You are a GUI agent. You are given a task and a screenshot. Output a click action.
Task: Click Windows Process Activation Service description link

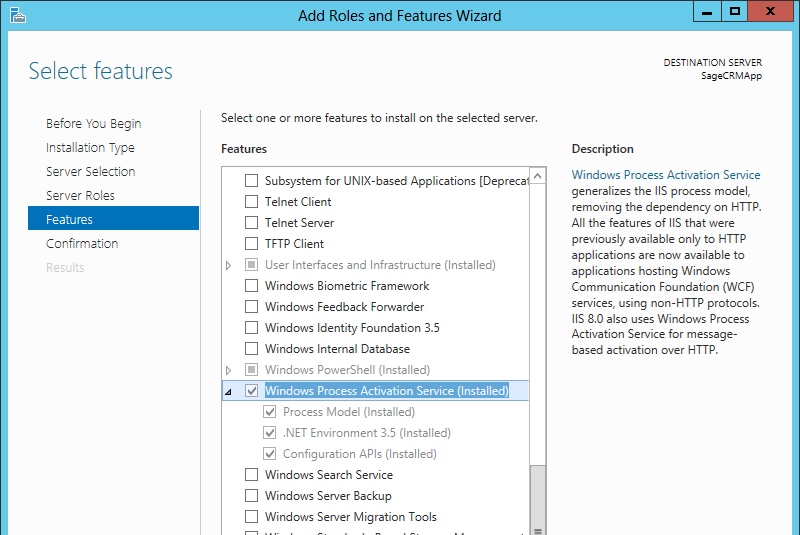[665, 175]
